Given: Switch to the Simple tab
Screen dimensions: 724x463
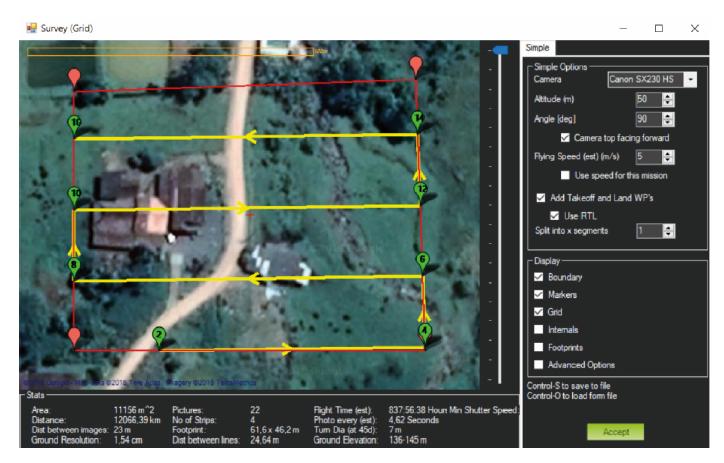Looking at the screenshot, I should click(x=539, y=48).
